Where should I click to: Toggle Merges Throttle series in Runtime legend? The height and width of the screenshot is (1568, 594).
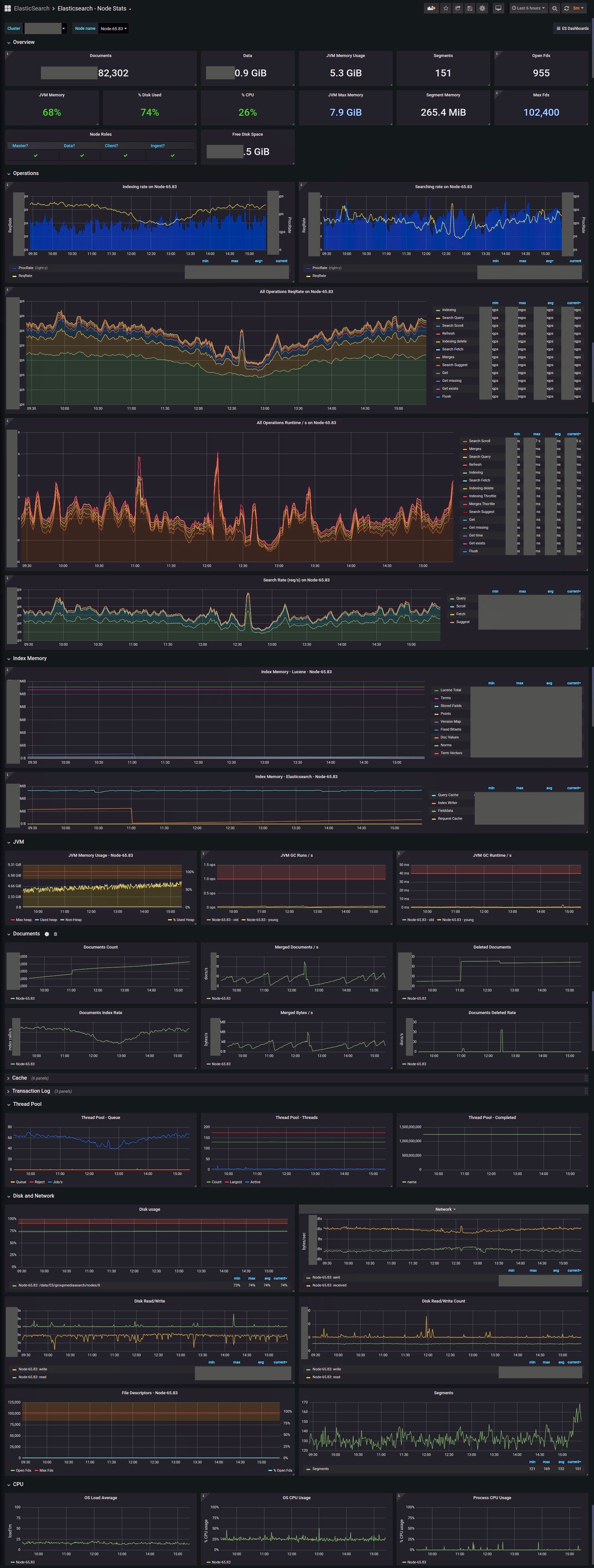click(x=481, y=504)
